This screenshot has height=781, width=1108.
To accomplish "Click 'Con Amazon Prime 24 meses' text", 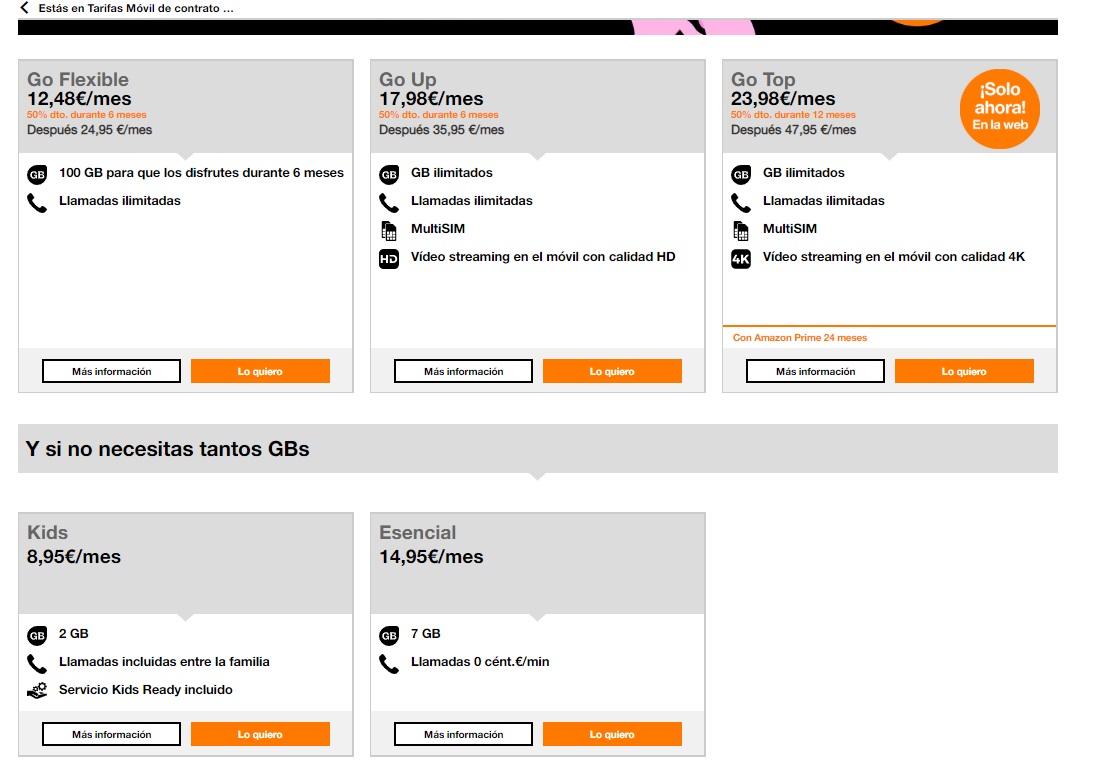I will click(799, 338).
